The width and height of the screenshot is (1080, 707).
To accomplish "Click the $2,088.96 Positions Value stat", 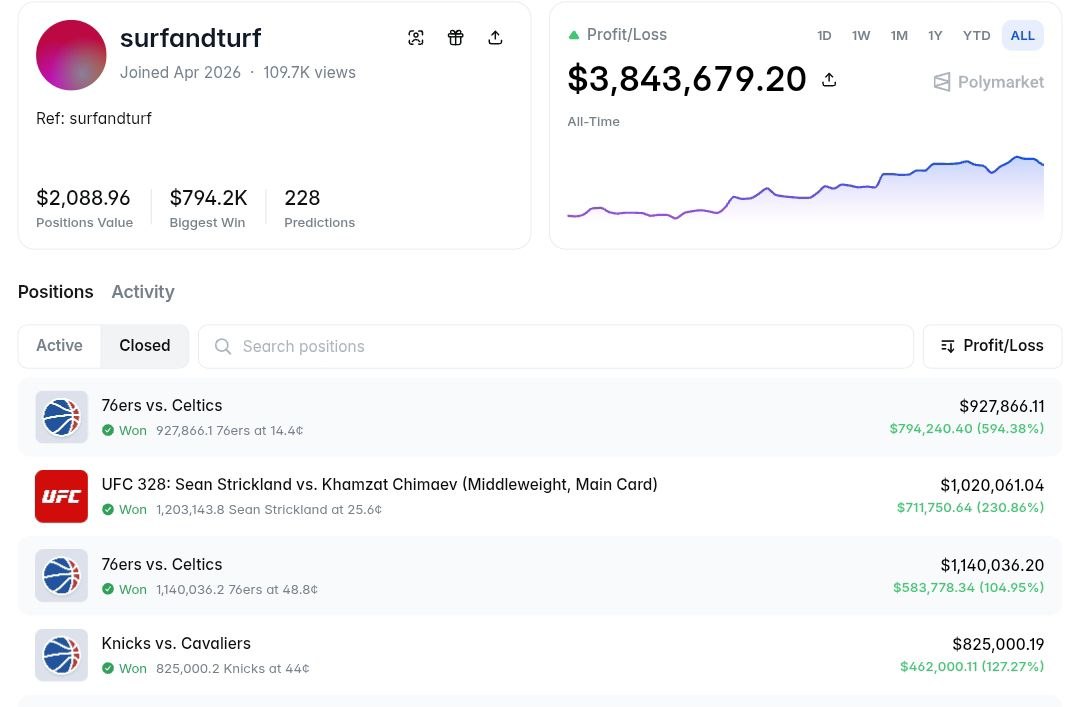I will [x=84, y=207].
